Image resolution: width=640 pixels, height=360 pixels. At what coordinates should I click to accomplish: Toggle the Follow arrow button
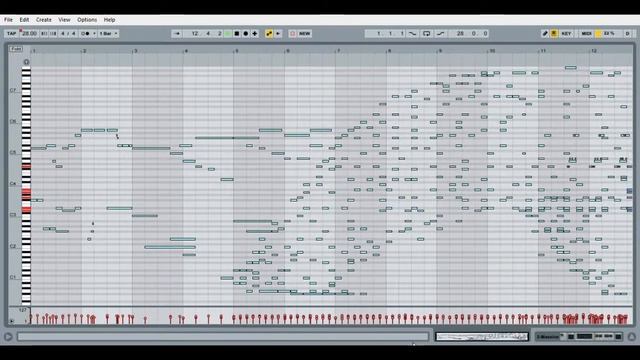tap(177, 33)
